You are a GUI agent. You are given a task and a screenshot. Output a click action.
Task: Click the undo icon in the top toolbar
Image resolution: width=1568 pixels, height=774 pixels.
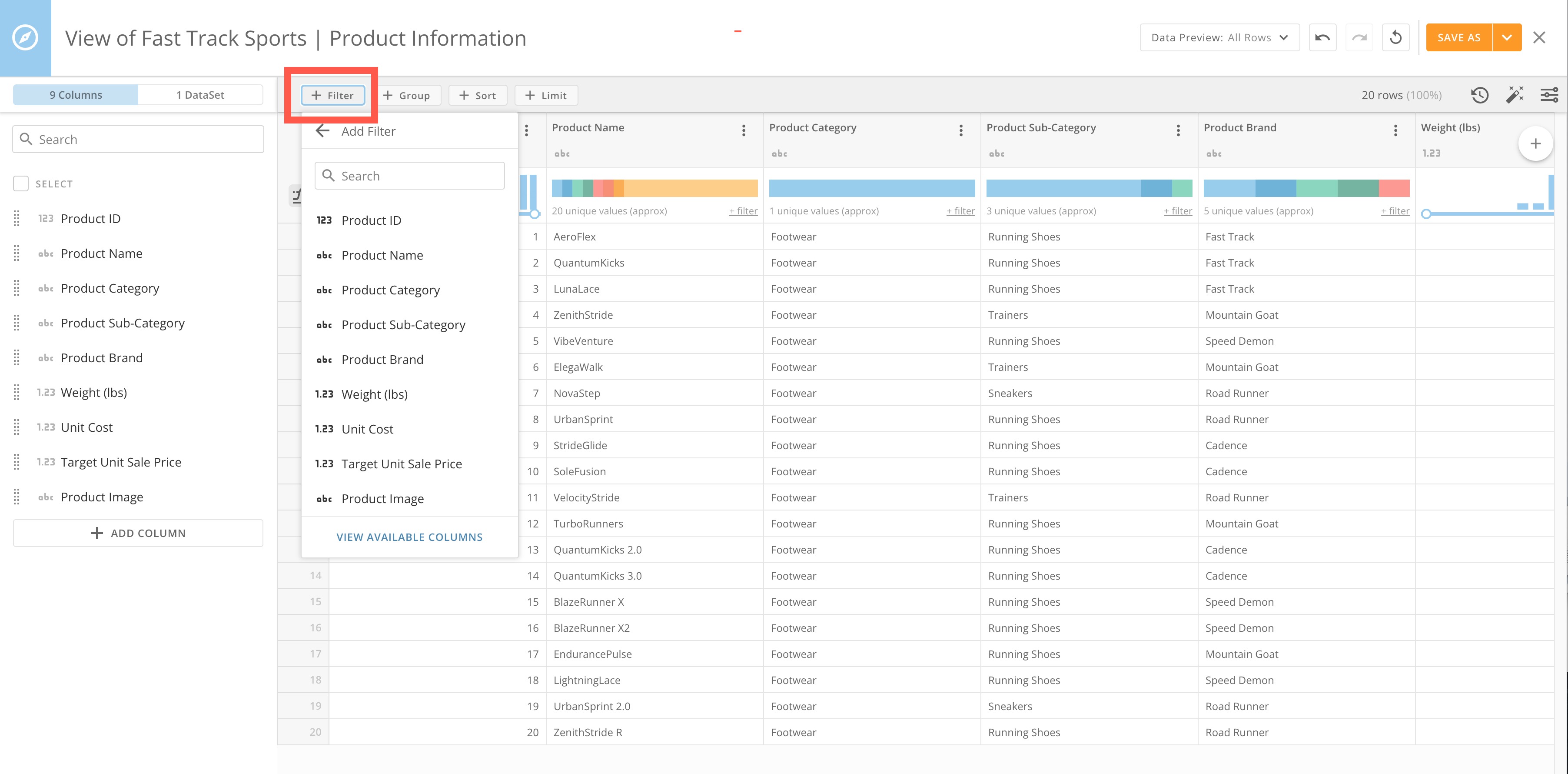(1322, 37)
